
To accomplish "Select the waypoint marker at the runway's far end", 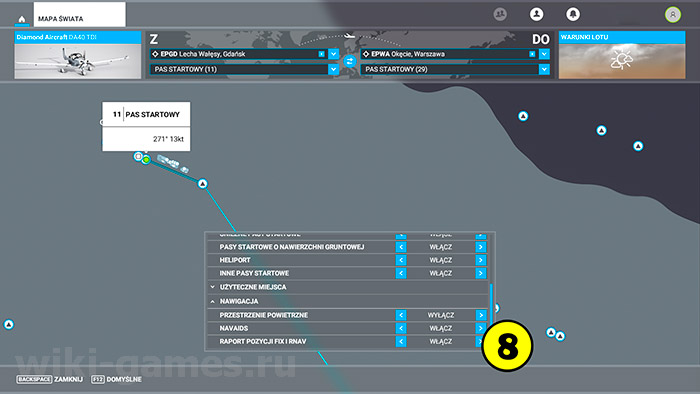I will [x=203, y=184].
